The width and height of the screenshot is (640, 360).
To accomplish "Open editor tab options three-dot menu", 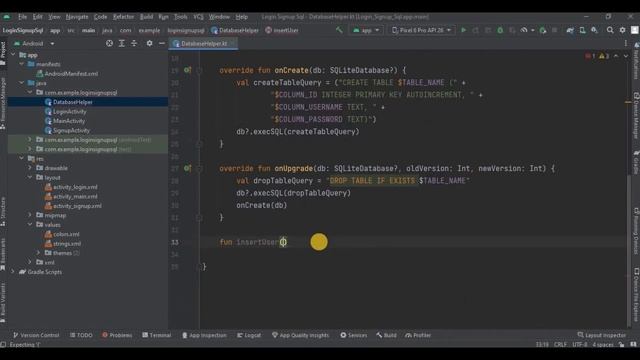I will (x=626, y=43).
